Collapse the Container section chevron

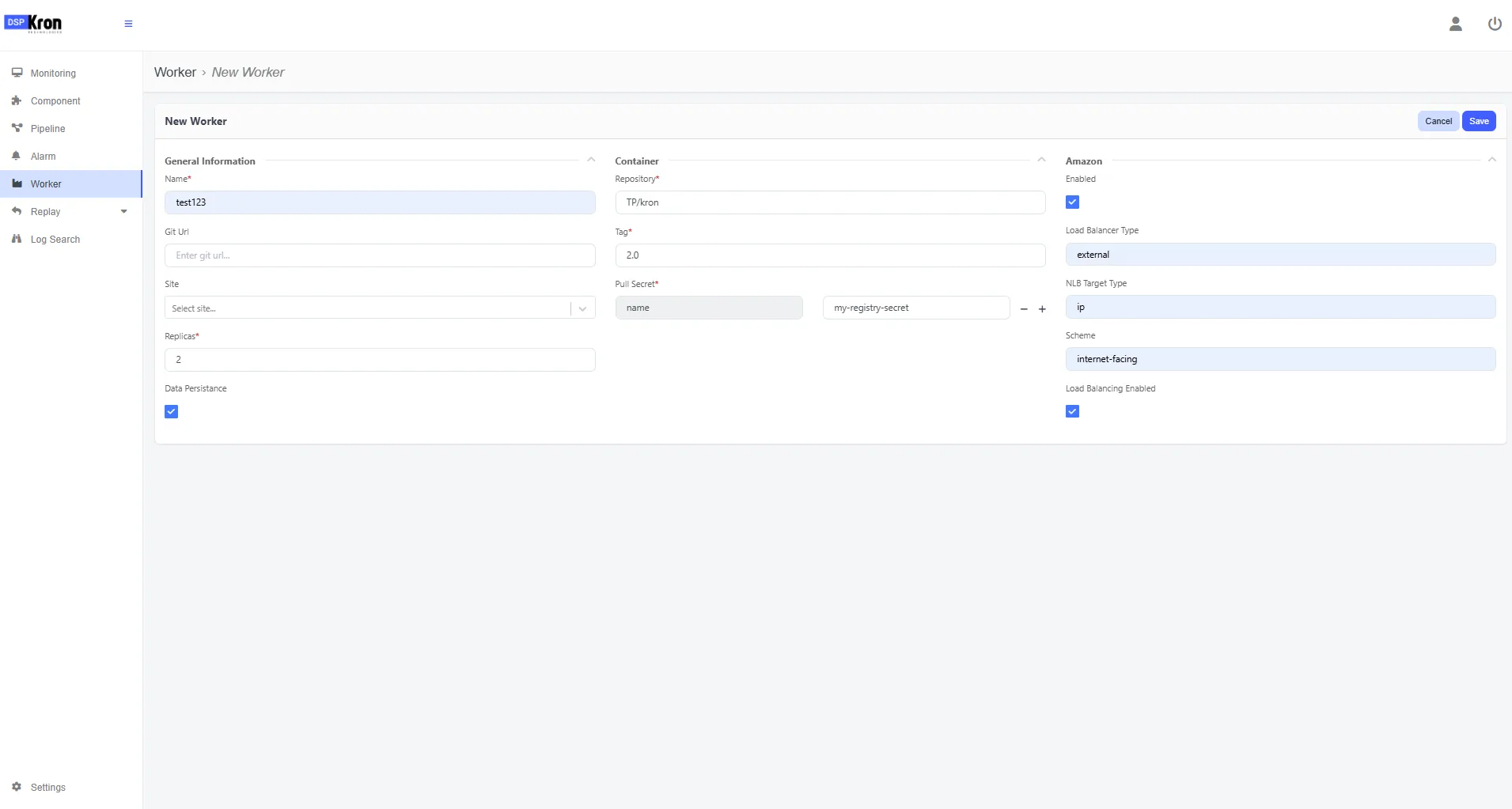tap(1041, 160)
